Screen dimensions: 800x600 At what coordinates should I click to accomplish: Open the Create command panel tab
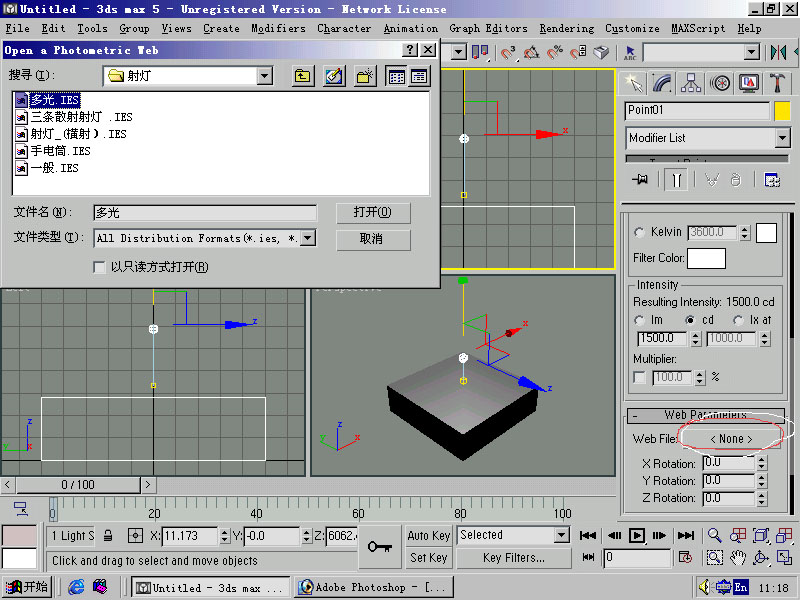(x=633, y=83)
